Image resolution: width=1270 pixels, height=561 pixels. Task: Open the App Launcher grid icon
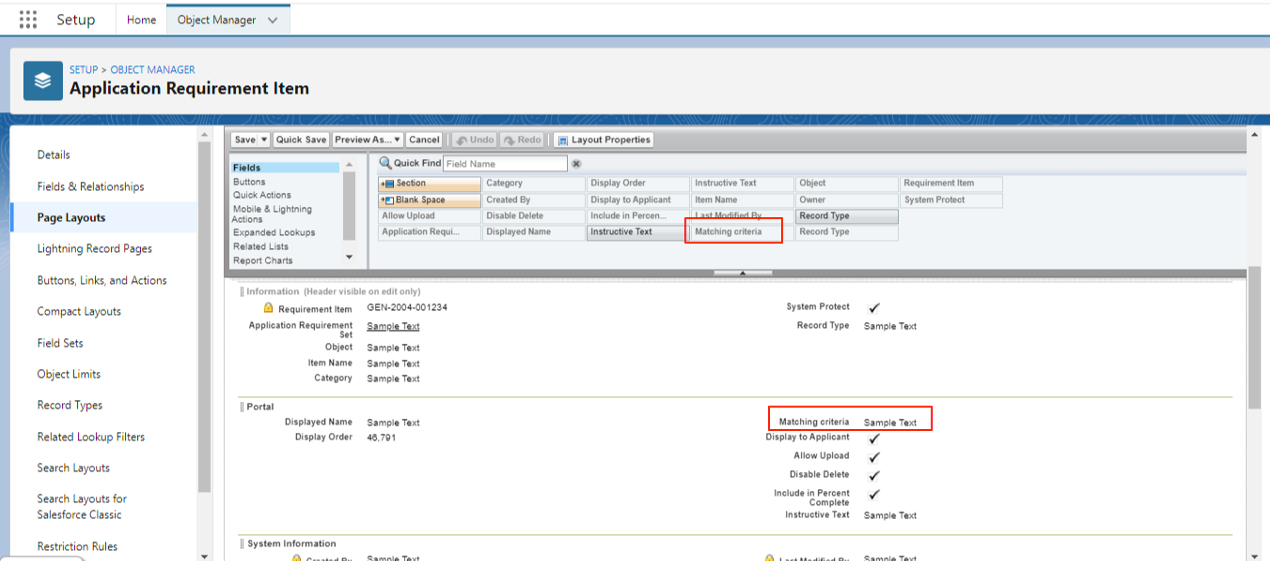point(28,20)
